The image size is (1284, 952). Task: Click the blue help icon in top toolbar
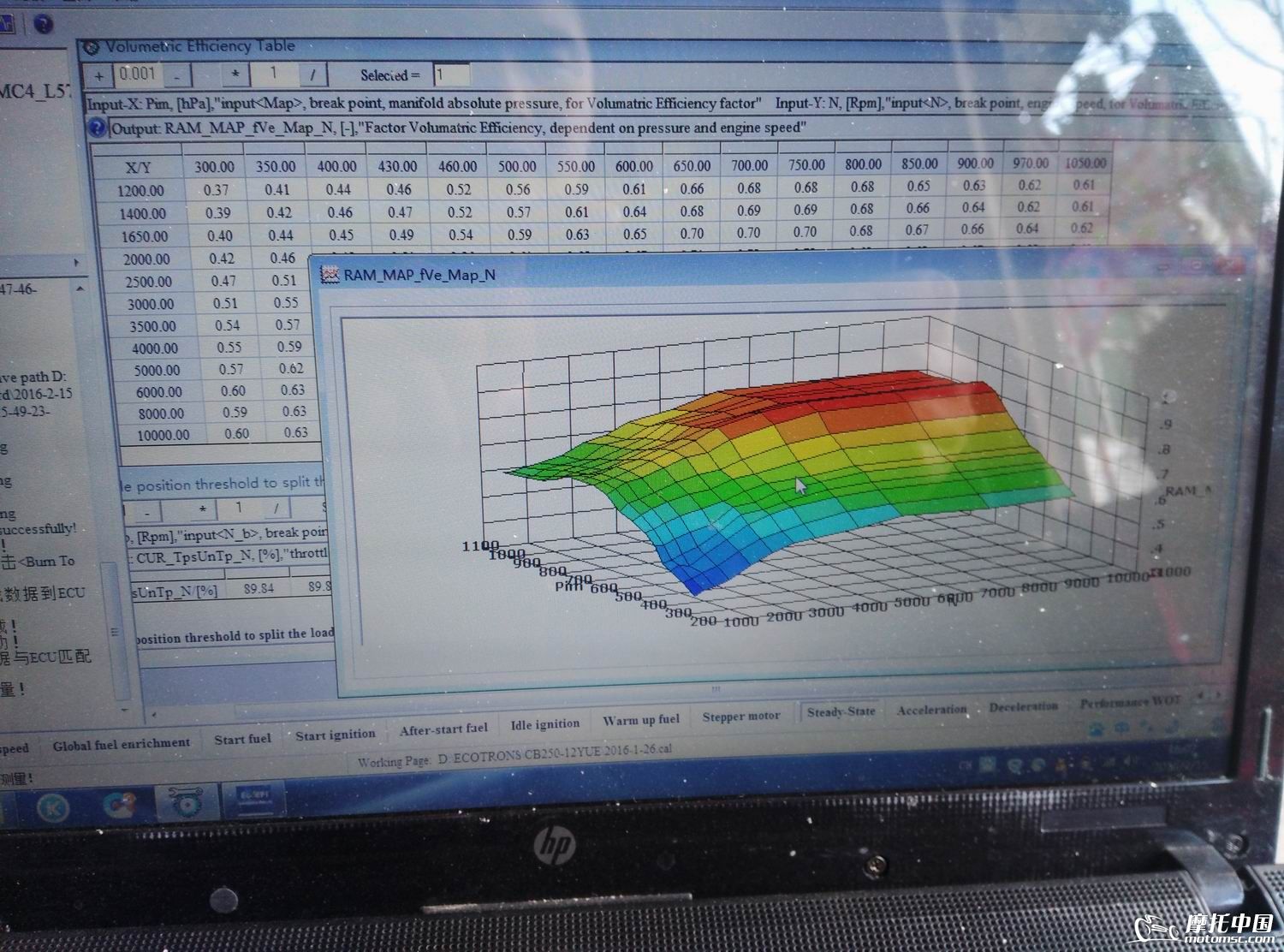pyautogui.click(x=42, y=24)
